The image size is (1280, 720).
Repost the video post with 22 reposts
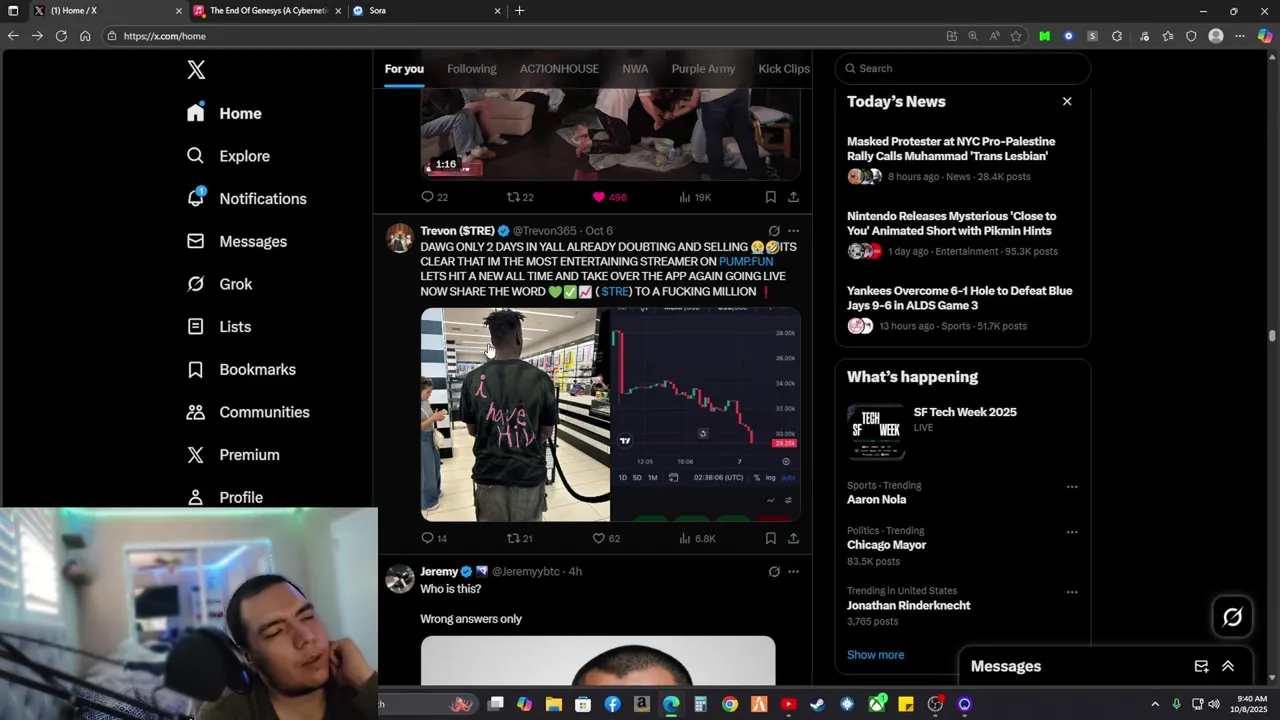[x=520, y=197]
